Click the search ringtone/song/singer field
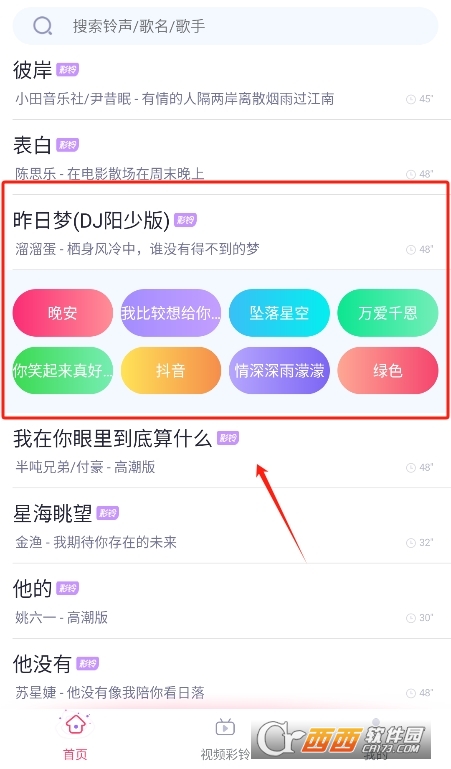451x769 pixels. pyautogui.click(x=225, y=26)
